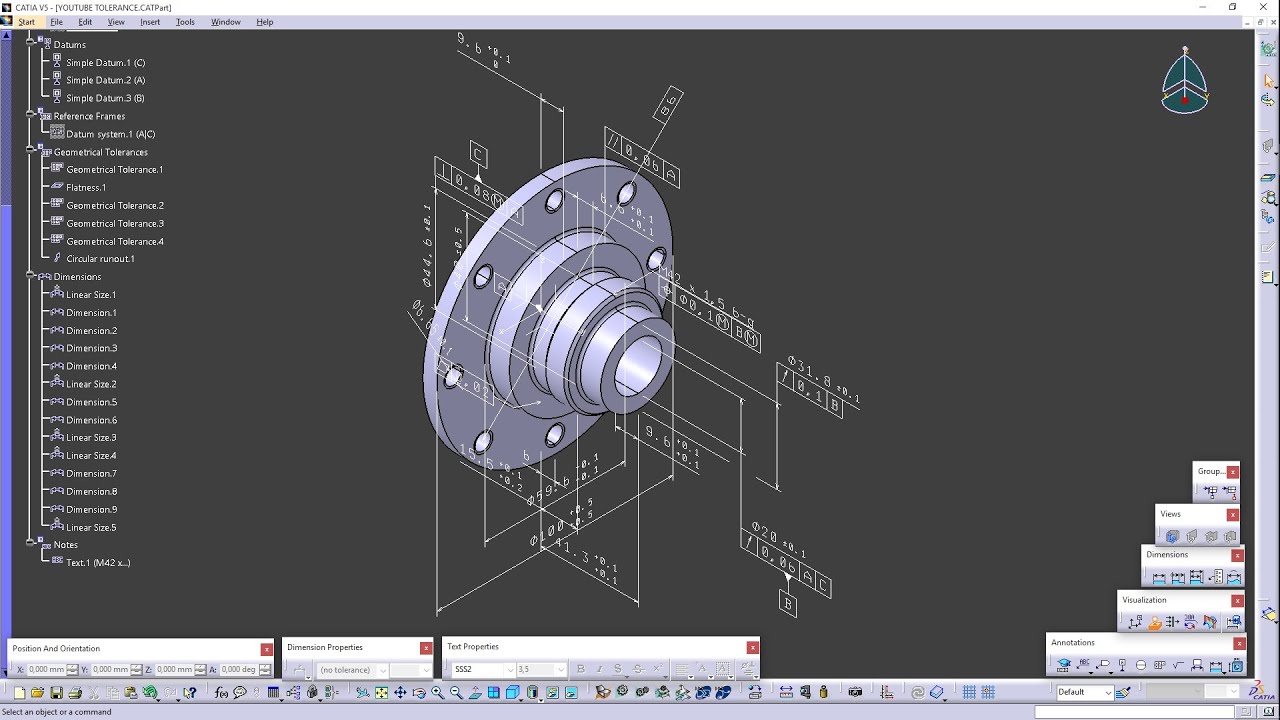The width and height of the screenshot is (1280, 720).
Task: Close the Text Properties toolbar
Action: pyautogui.click(x=752, y=647)
